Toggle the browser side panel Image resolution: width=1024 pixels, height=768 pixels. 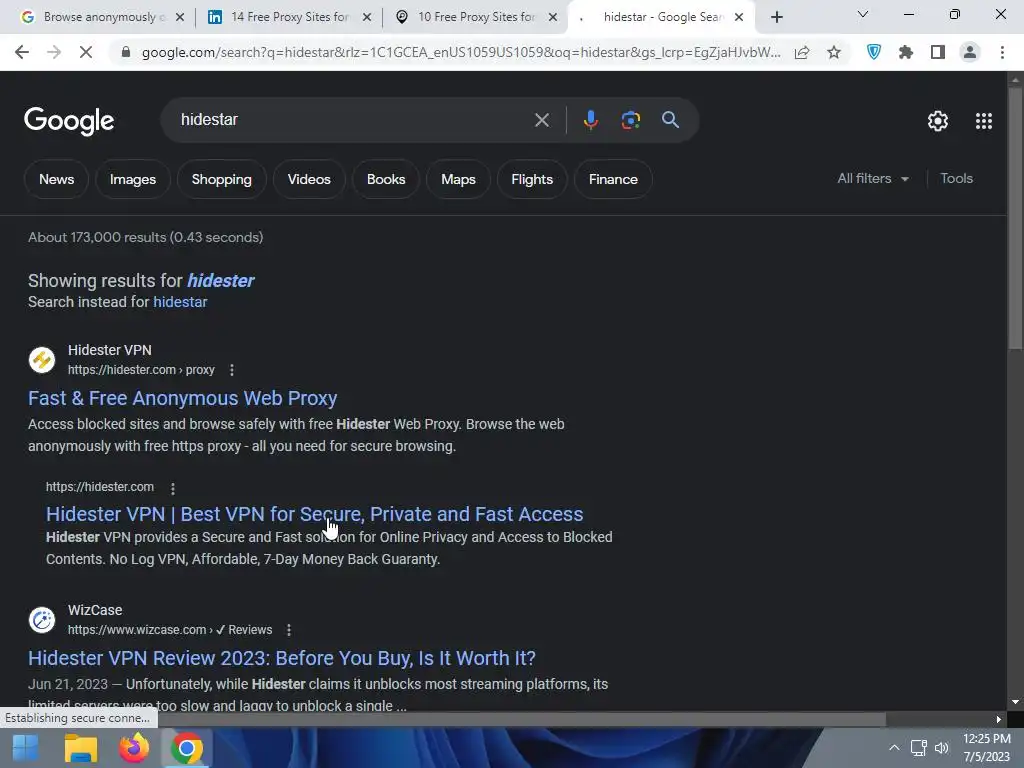click(938, 52)
